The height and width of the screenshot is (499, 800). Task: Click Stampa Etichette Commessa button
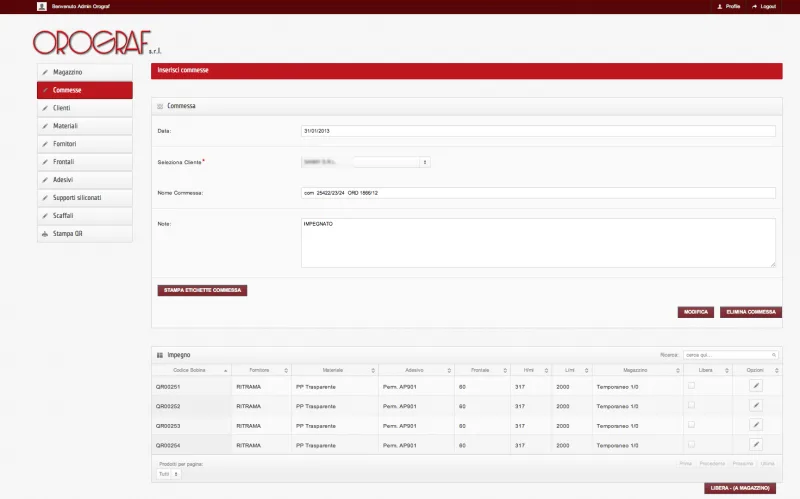[x=202, y=290]
